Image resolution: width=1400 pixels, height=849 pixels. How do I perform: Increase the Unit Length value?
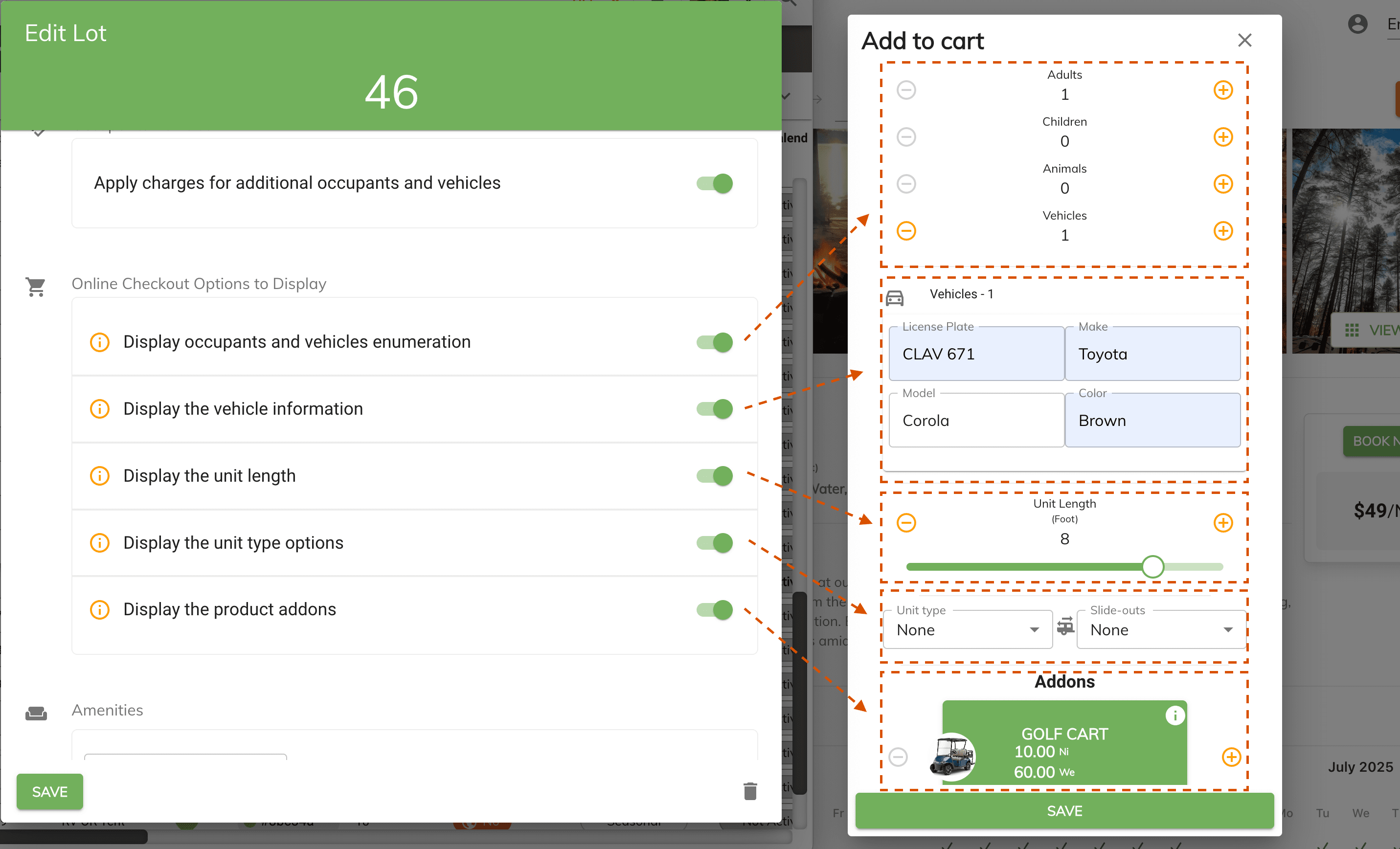[x=1223, y=522]
